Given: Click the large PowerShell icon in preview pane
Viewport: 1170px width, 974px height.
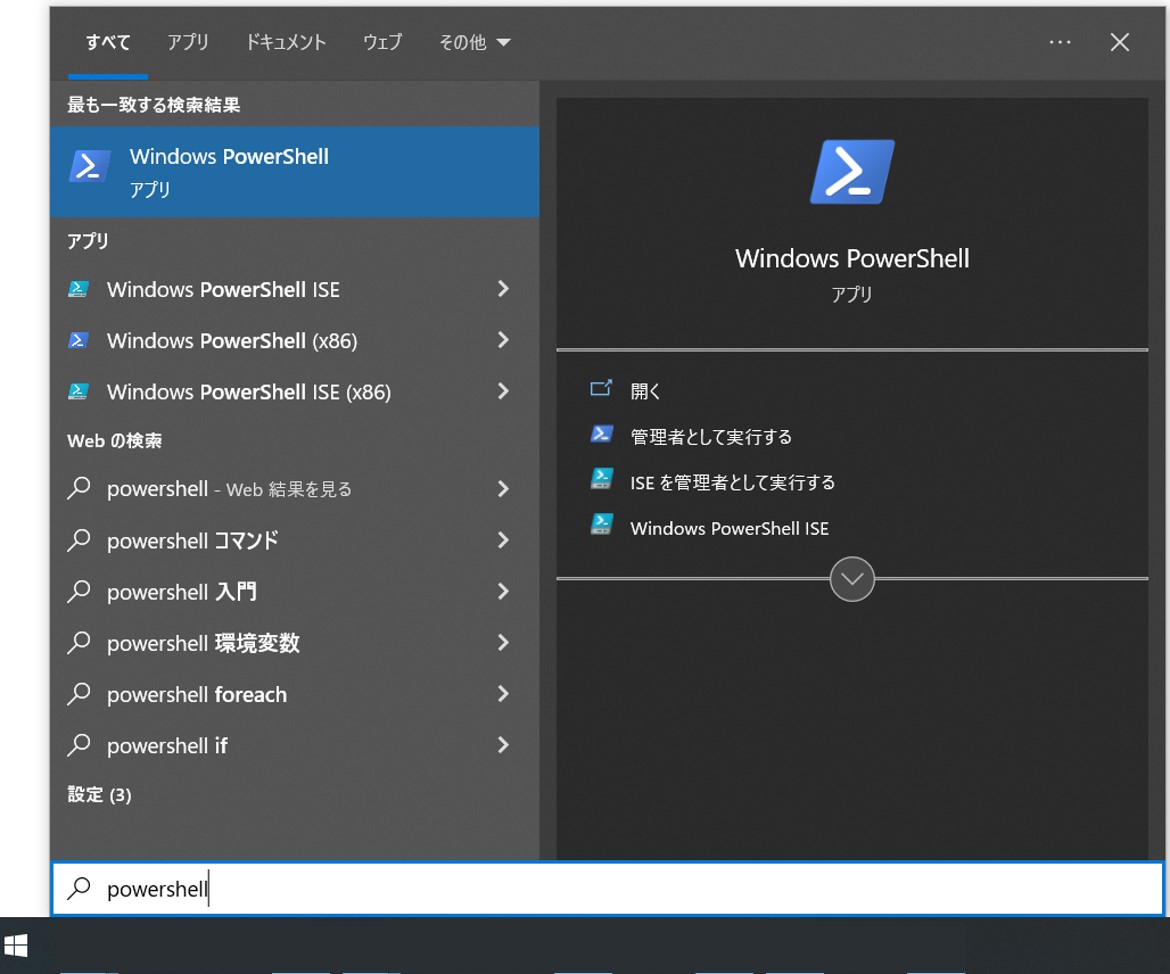Looking at the screenshot, I should [852, 172].
